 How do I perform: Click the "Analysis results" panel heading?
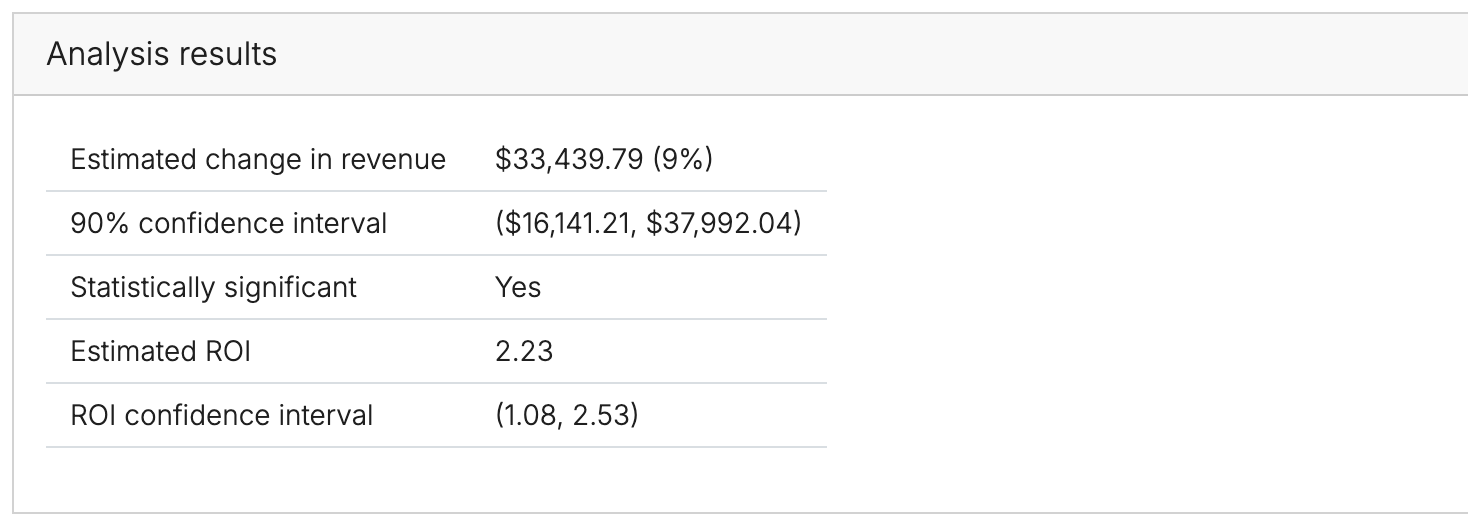click(161, 54)
